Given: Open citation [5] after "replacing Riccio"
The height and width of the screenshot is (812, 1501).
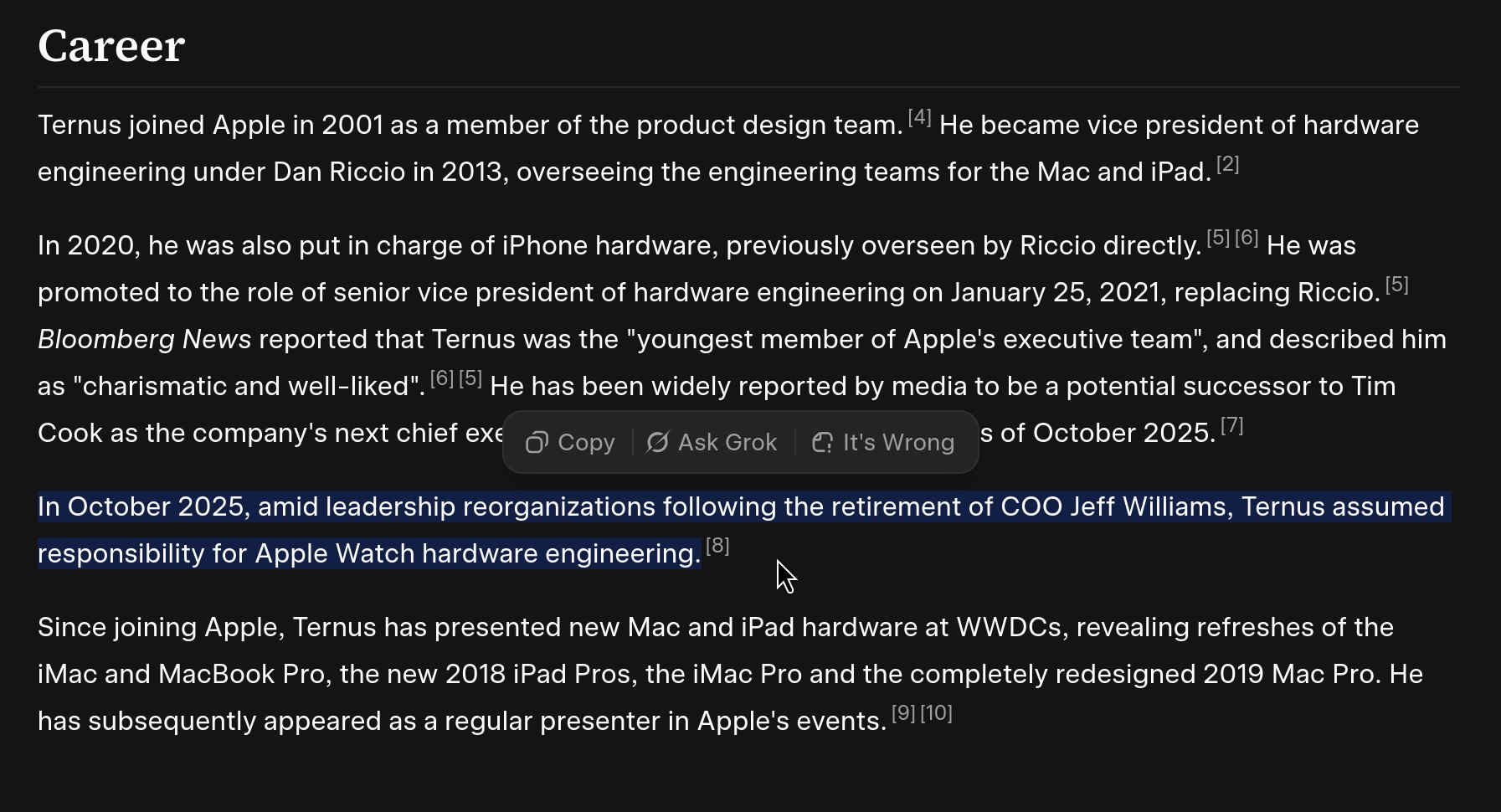Looking at the screenshot, I should click(x=1396, y=285).
